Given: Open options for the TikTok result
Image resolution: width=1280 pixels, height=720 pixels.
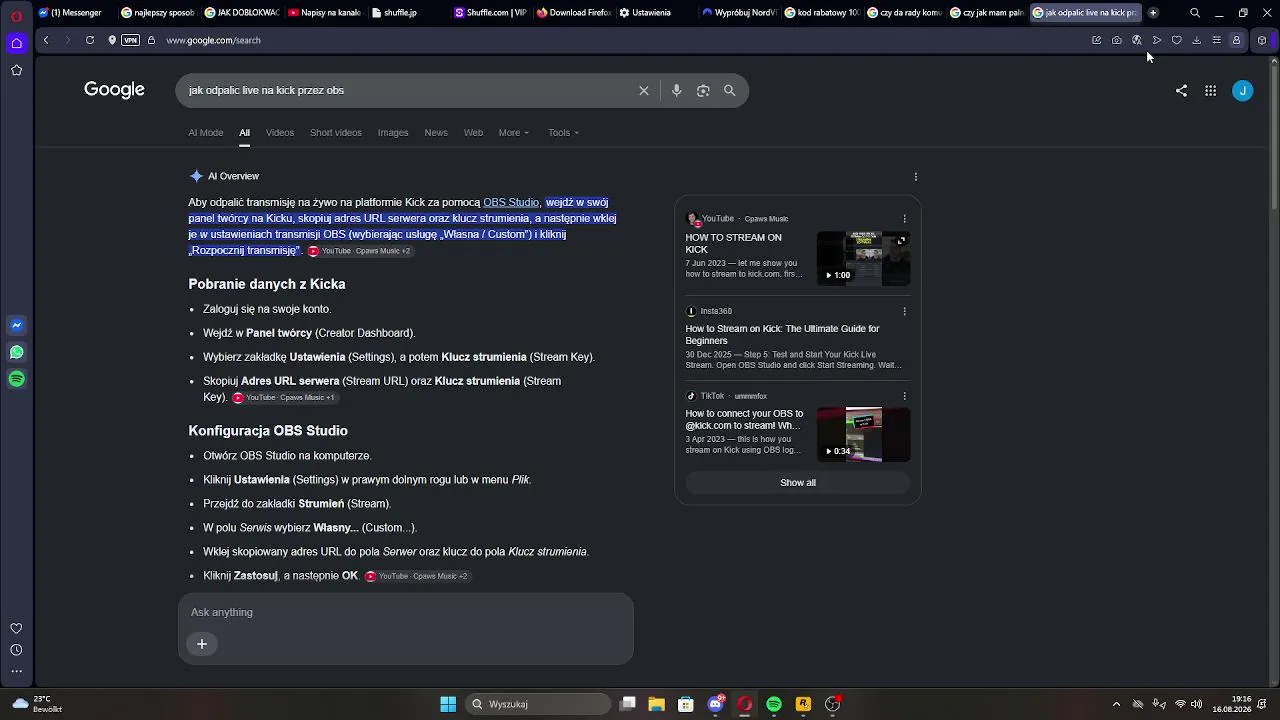Looking at the screenshot, I should point(905,396).
